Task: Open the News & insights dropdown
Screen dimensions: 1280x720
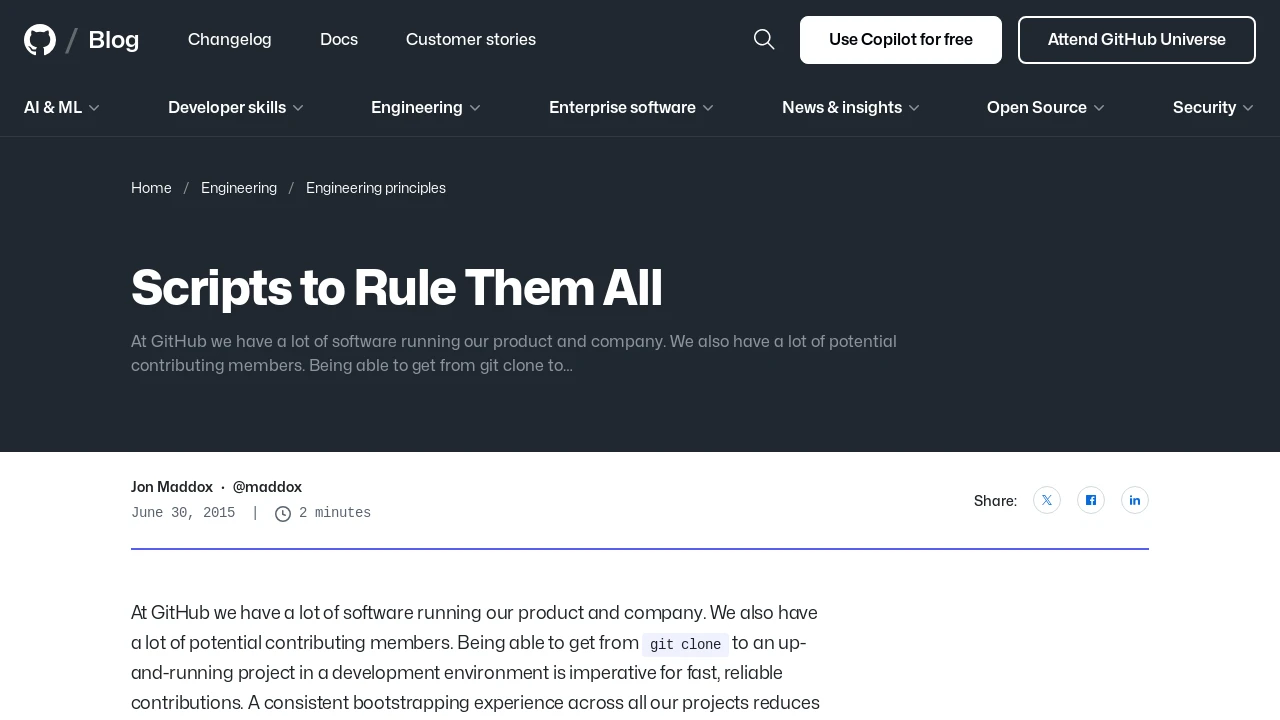Action: click(851, 107)
